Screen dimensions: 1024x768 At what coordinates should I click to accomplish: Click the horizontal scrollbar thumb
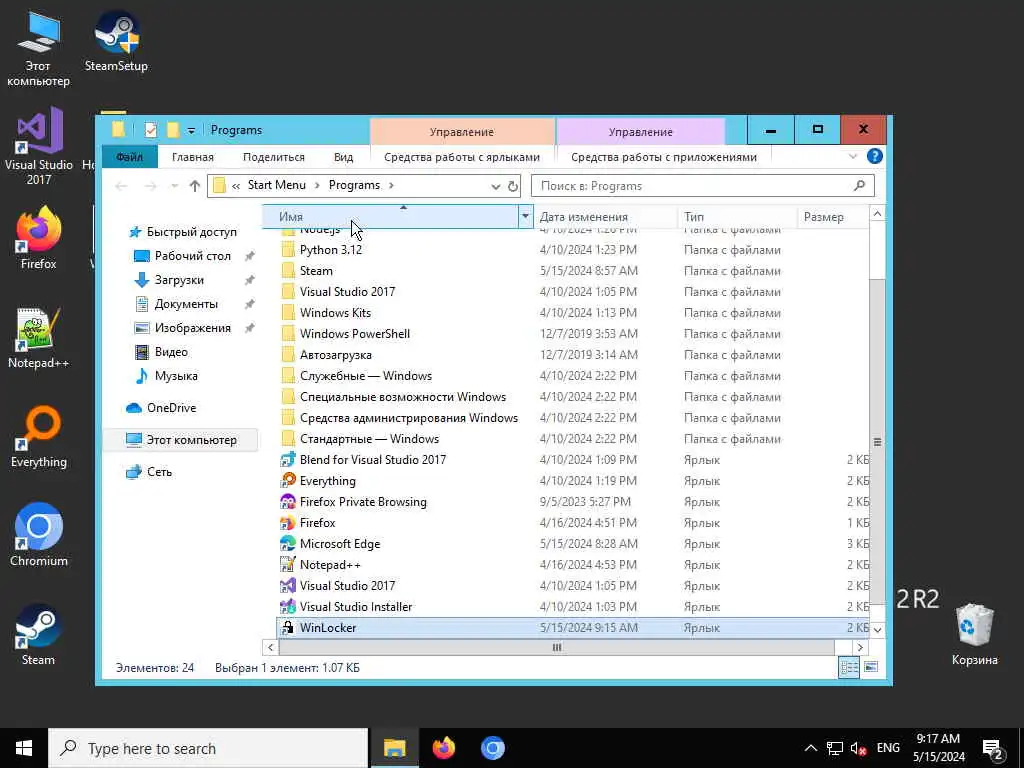pos(556,647)
